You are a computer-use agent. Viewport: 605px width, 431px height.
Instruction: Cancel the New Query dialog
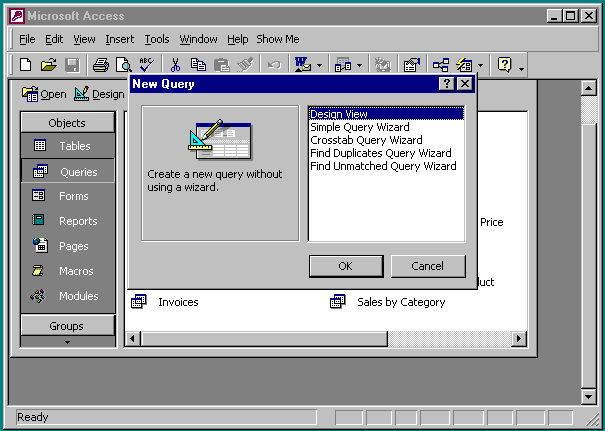pos(427,266)
